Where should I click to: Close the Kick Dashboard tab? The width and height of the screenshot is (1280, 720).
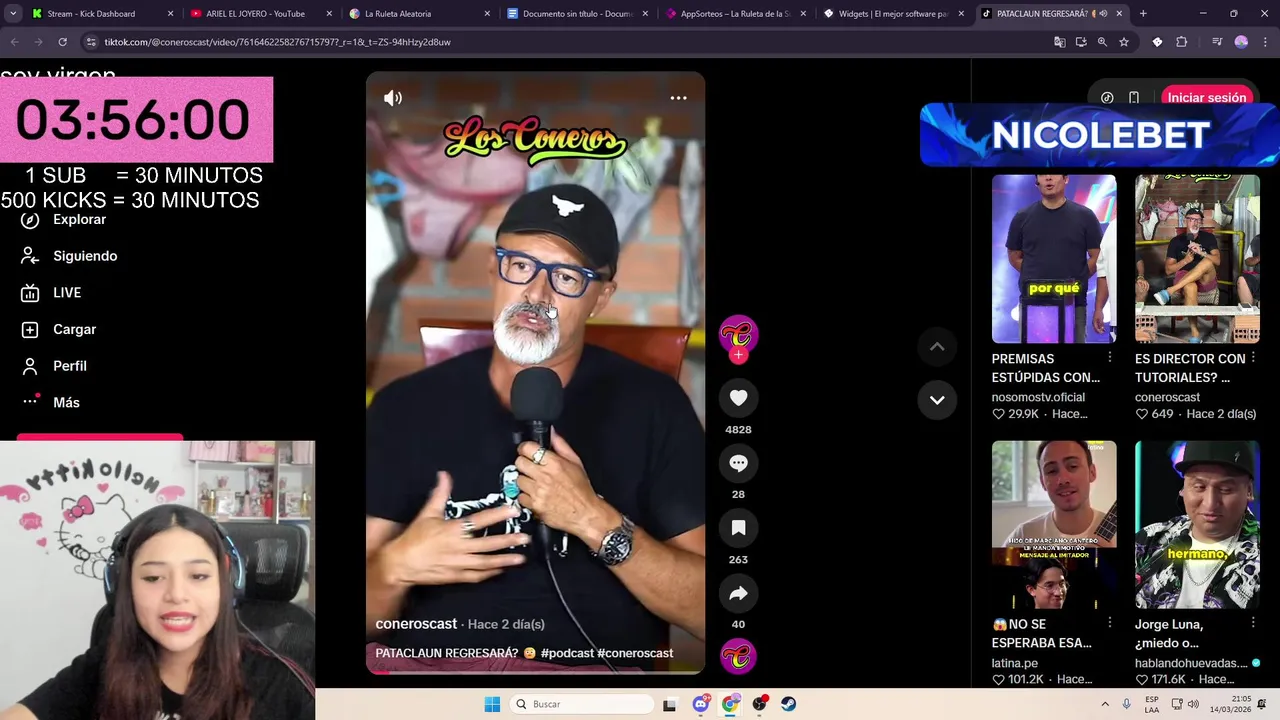[x=170, y=14]
